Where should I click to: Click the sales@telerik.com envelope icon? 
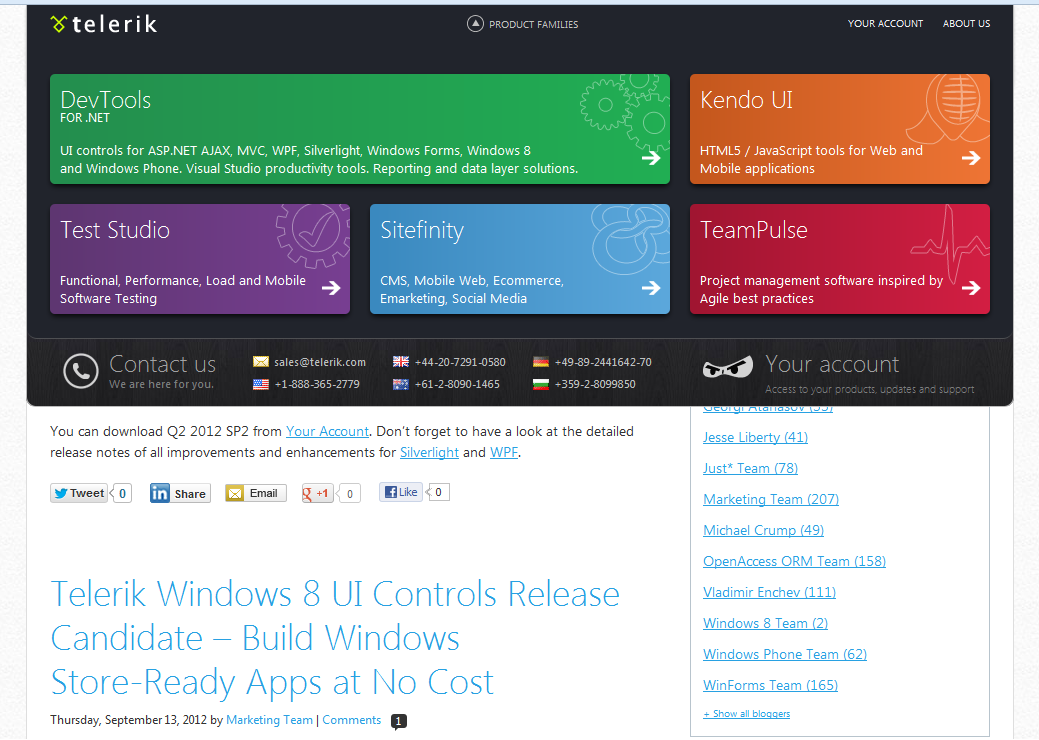click(x=261, y=362)
